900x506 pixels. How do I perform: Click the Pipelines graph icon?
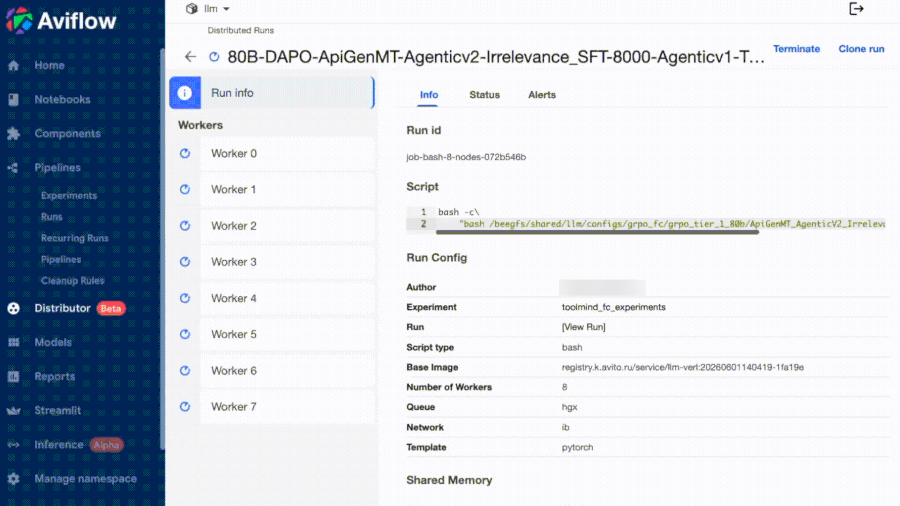tap(14, 168)
